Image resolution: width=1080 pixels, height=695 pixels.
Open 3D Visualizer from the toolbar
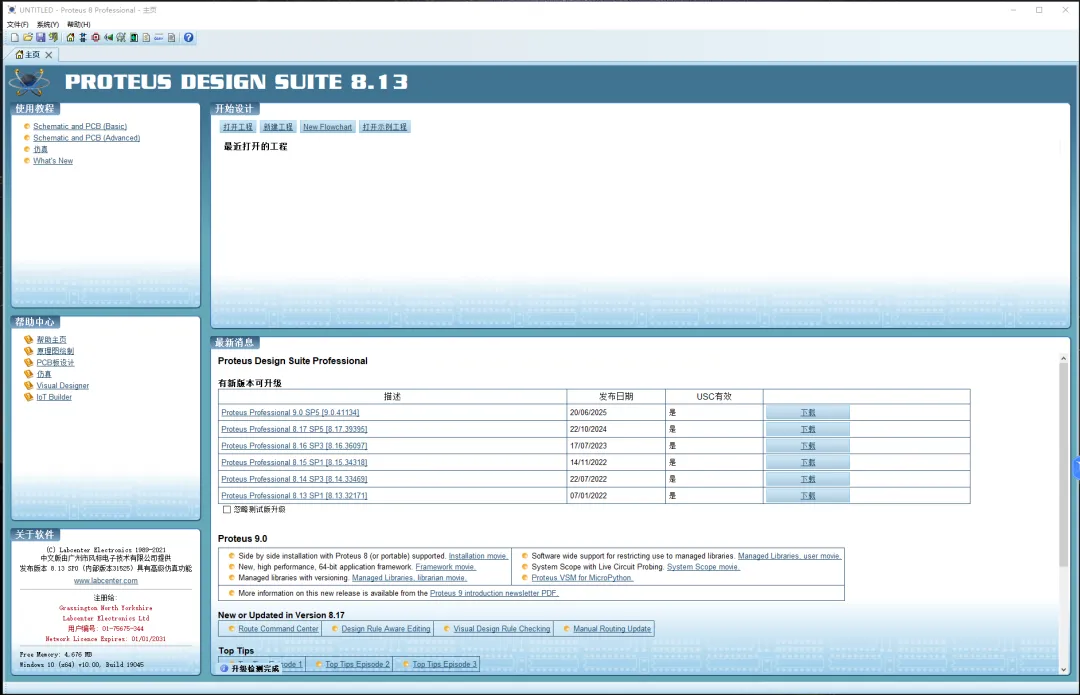click(x=108, y=37)
